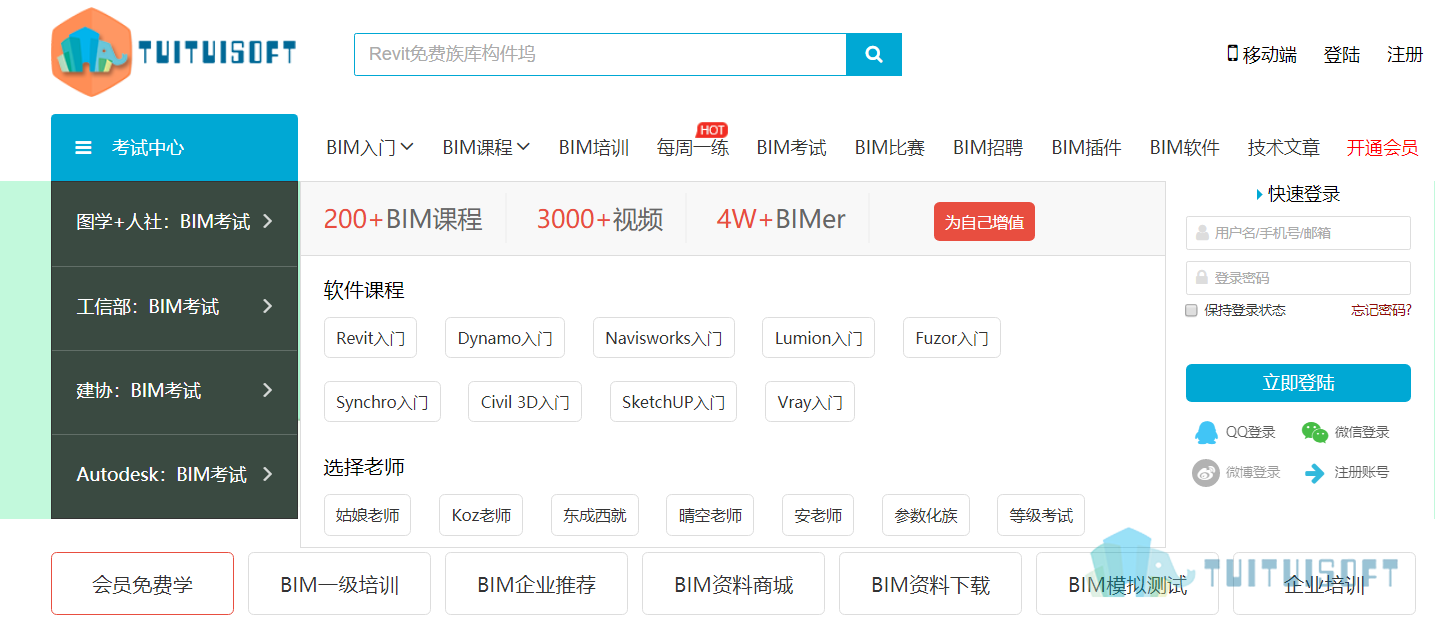Viewport: 1435px width, 617px height.
Task: Open the BIM考试 menu item
Action: [791, 148]
